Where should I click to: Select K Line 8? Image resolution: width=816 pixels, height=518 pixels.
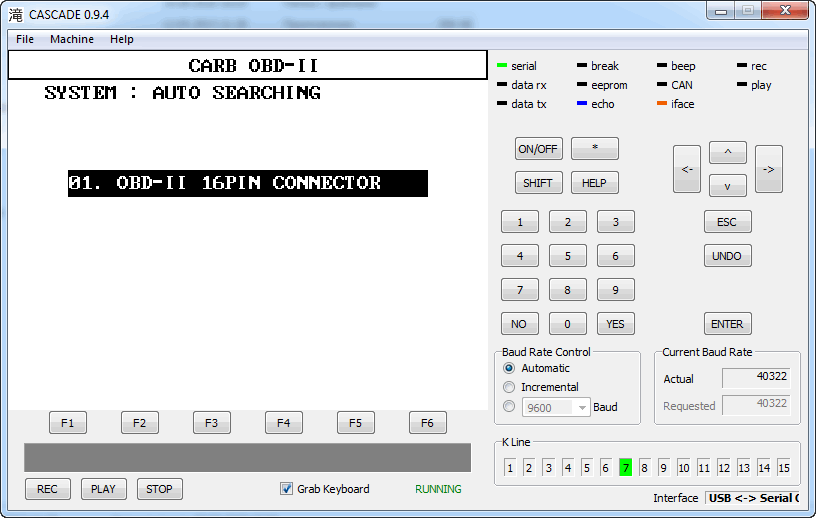click(644, 468)
